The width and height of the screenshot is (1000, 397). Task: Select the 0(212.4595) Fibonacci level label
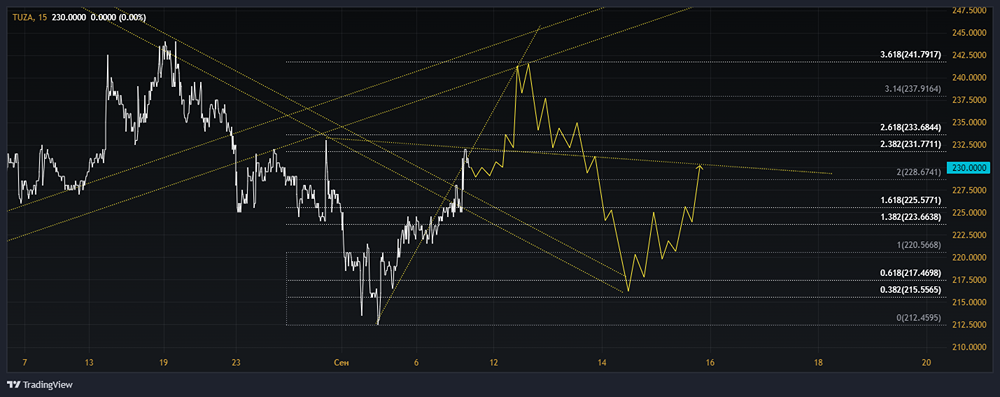918,317
